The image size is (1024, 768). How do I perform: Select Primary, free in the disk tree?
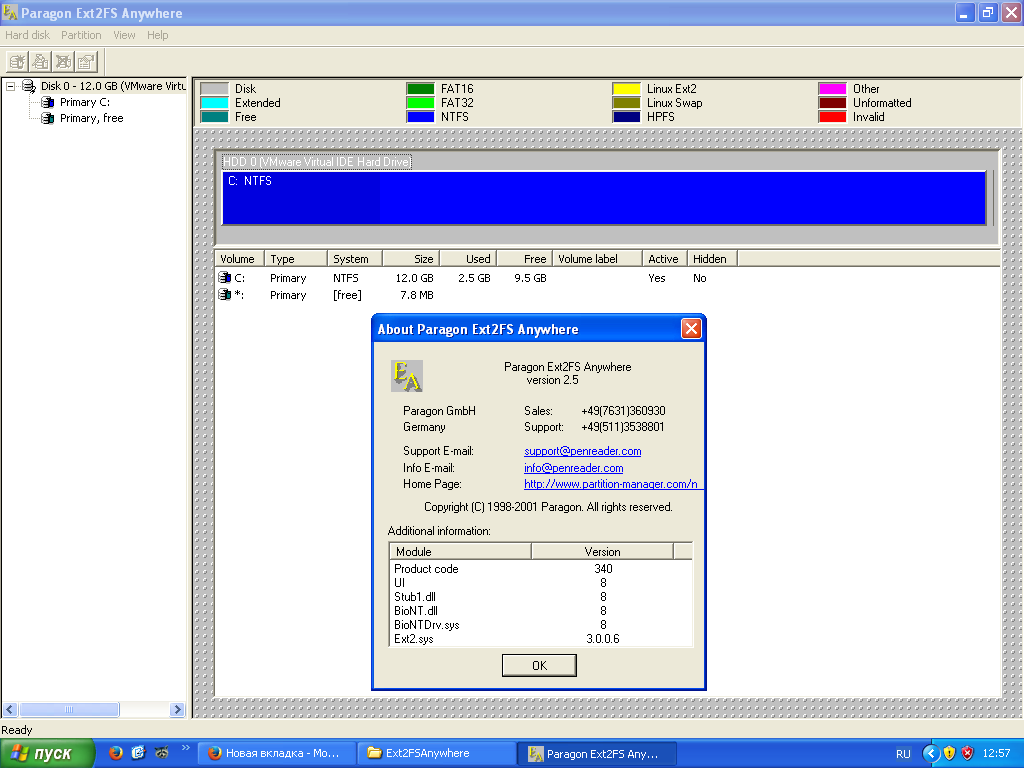[91, 118]
